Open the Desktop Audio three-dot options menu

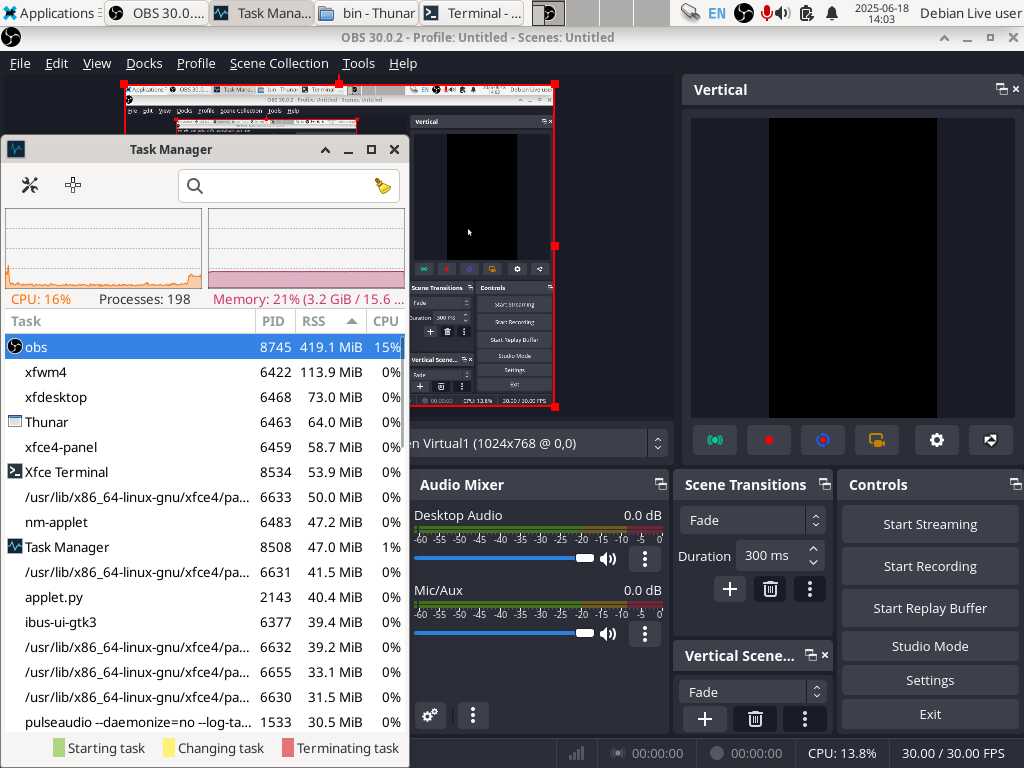tap(645, 558)
